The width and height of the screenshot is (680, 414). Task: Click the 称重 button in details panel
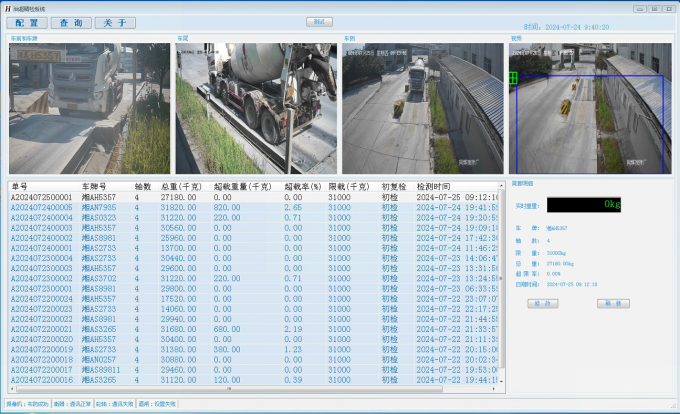[x=613, y=303]
